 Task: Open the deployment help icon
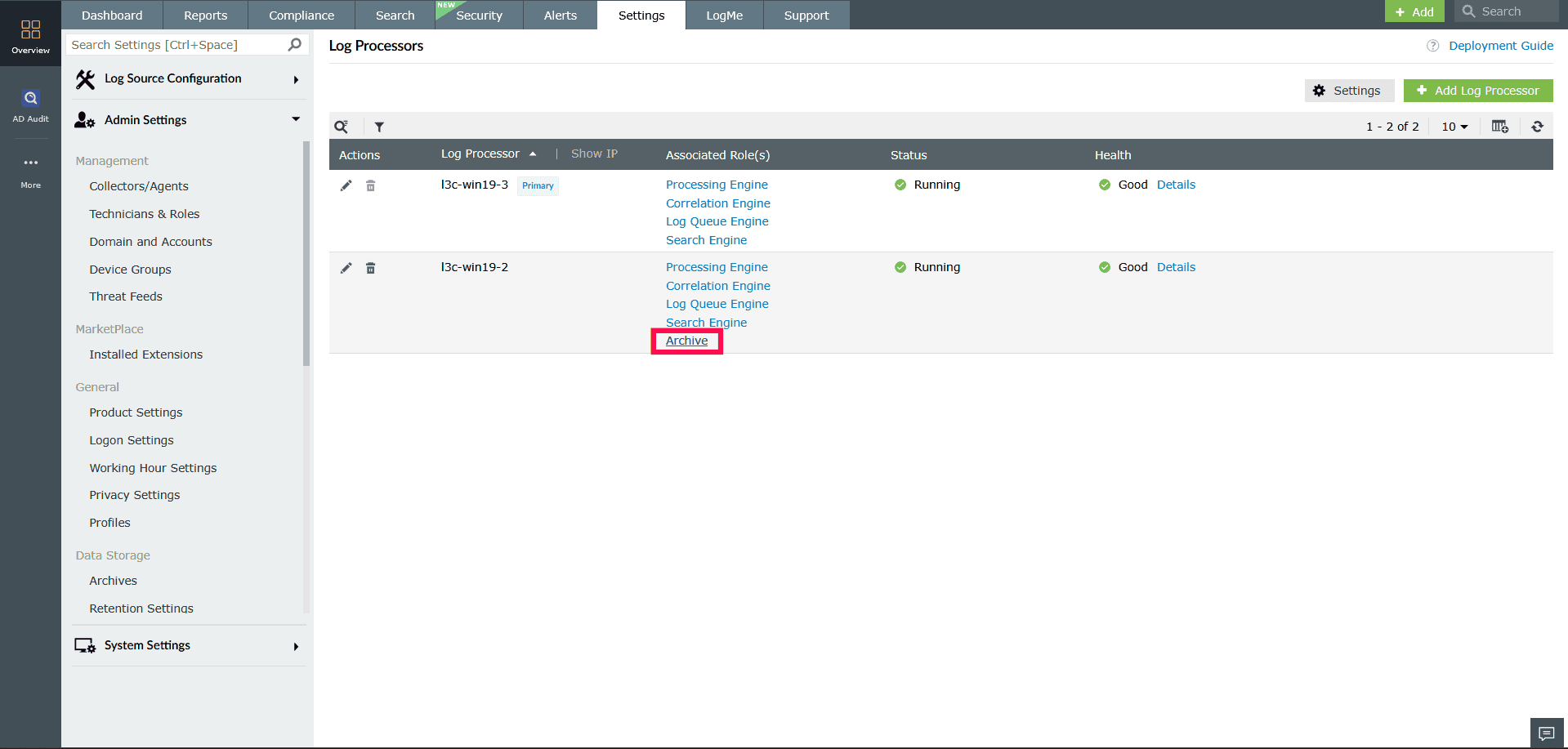point(1432,46)
